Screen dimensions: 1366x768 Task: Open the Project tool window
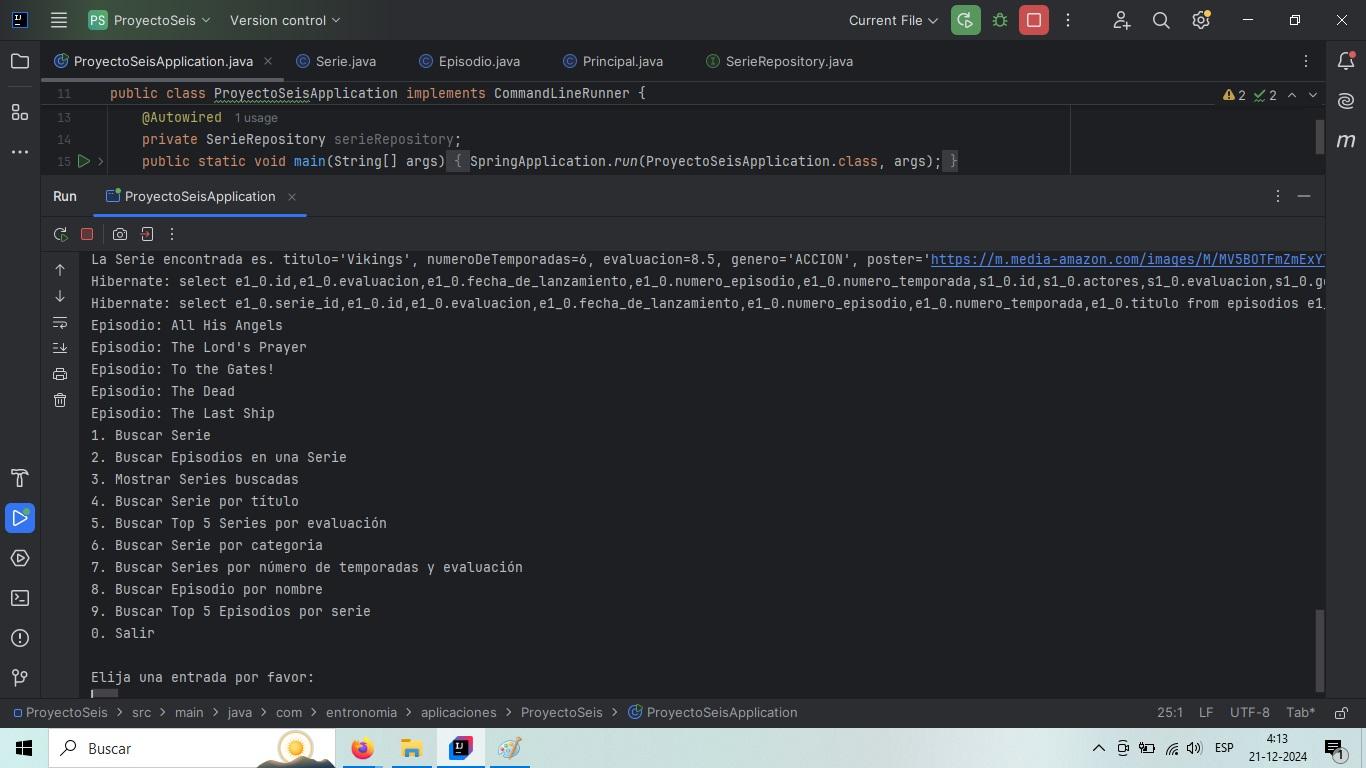[x=20, y=62]
